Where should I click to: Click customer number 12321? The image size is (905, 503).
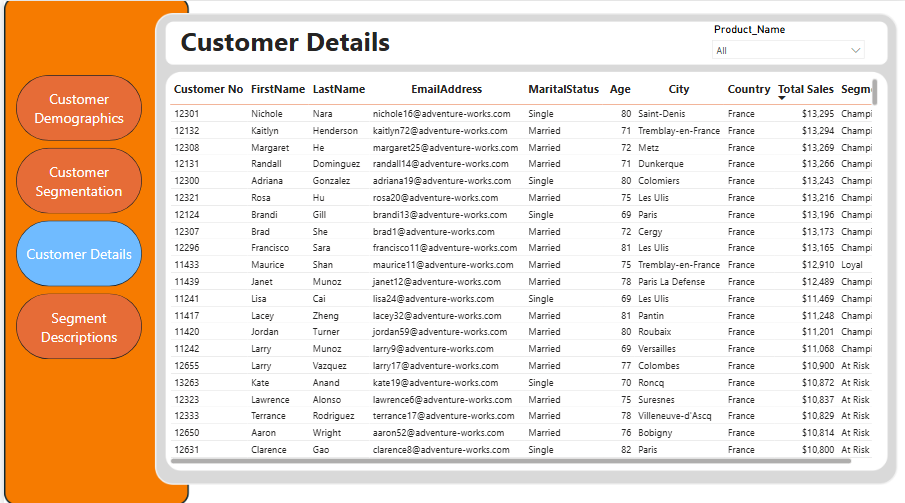coord(186,198)
